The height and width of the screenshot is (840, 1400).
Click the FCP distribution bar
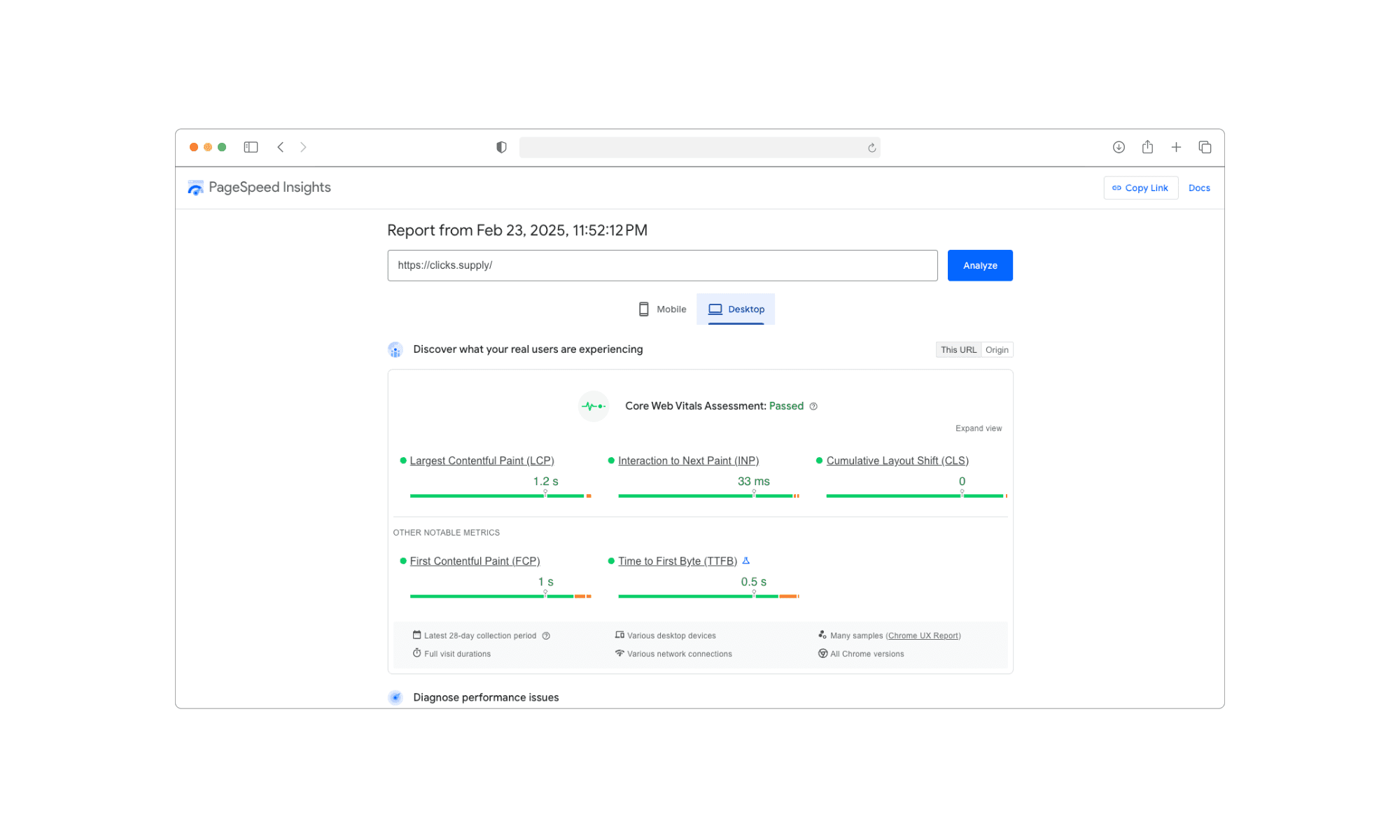pos(500,596)
